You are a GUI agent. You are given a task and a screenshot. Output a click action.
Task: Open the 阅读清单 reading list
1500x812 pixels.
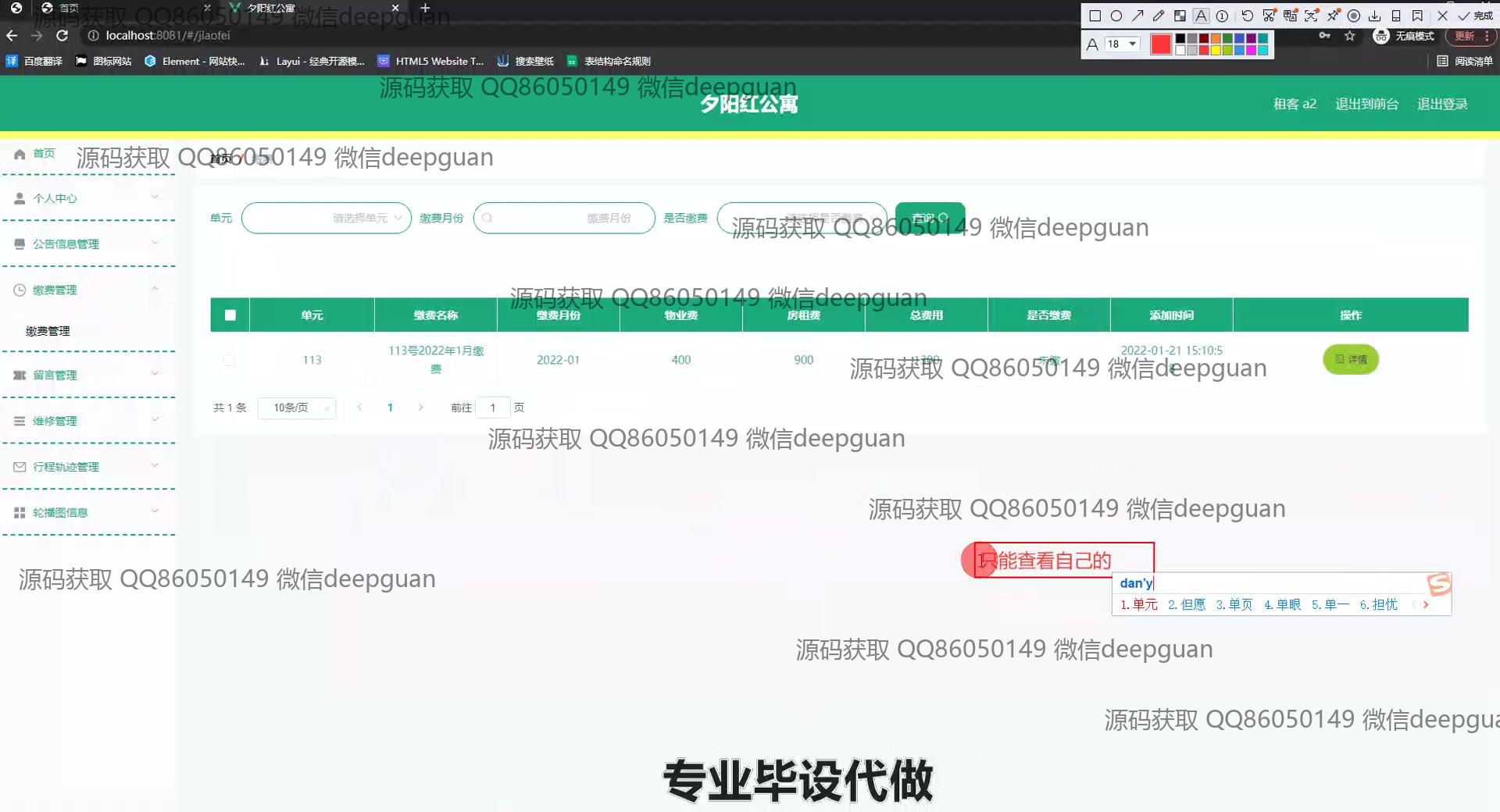coord(1465,61)
